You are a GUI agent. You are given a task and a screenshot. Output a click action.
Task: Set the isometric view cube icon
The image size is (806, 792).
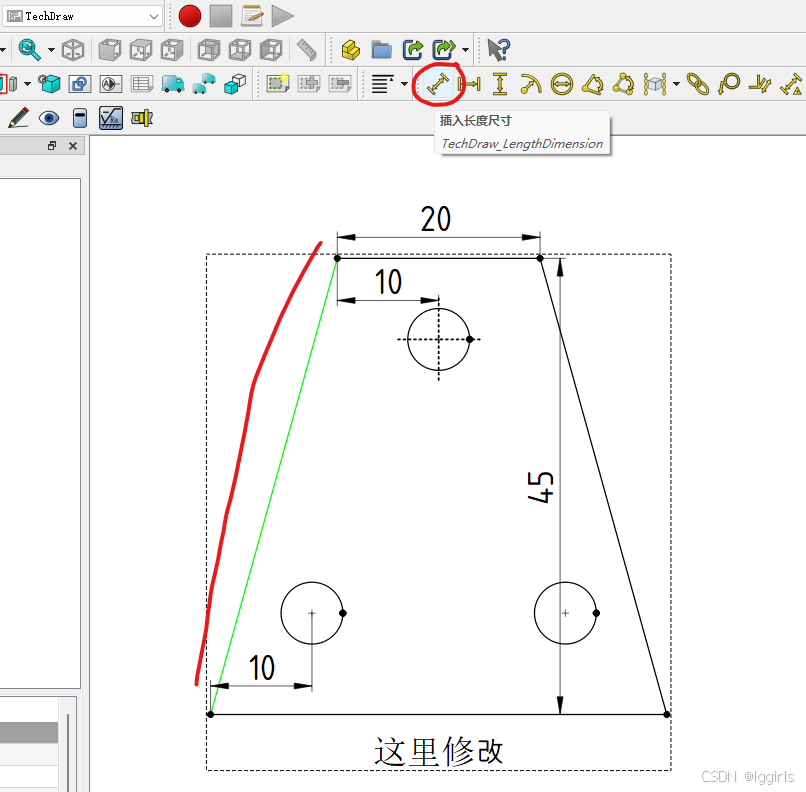[x=73, y=50]
